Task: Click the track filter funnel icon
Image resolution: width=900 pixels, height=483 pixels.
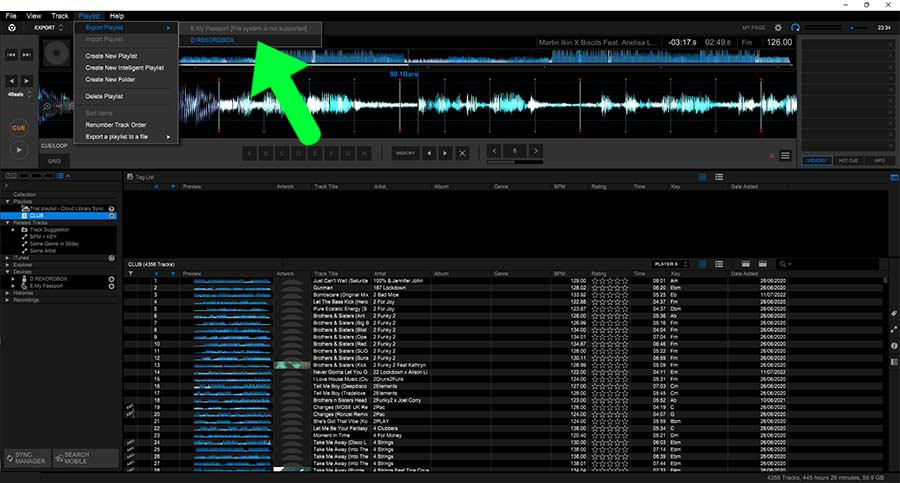Action: tap(130, 274)
